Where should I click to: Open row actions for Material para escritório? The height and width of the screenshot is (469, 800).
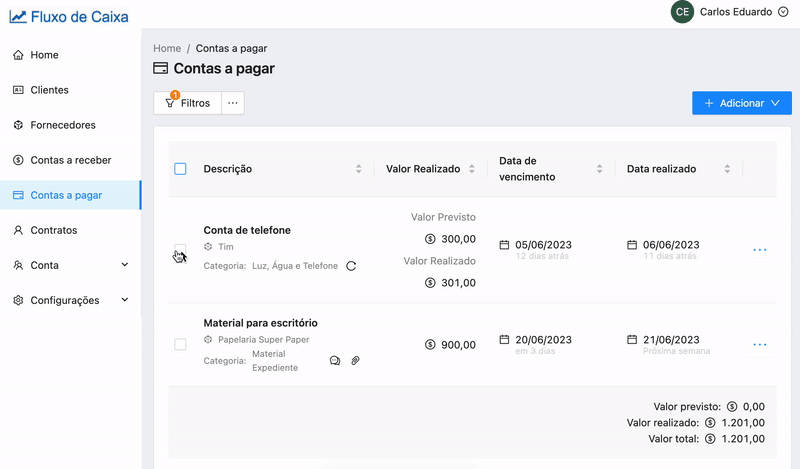(x=760, y=344)
